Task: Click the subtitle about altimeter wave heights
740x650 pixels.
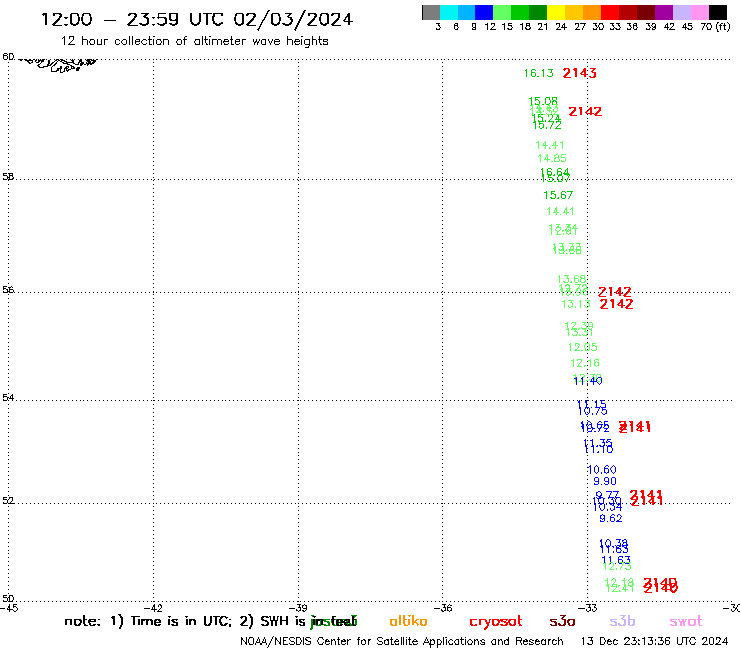Action: click(194, 41)
